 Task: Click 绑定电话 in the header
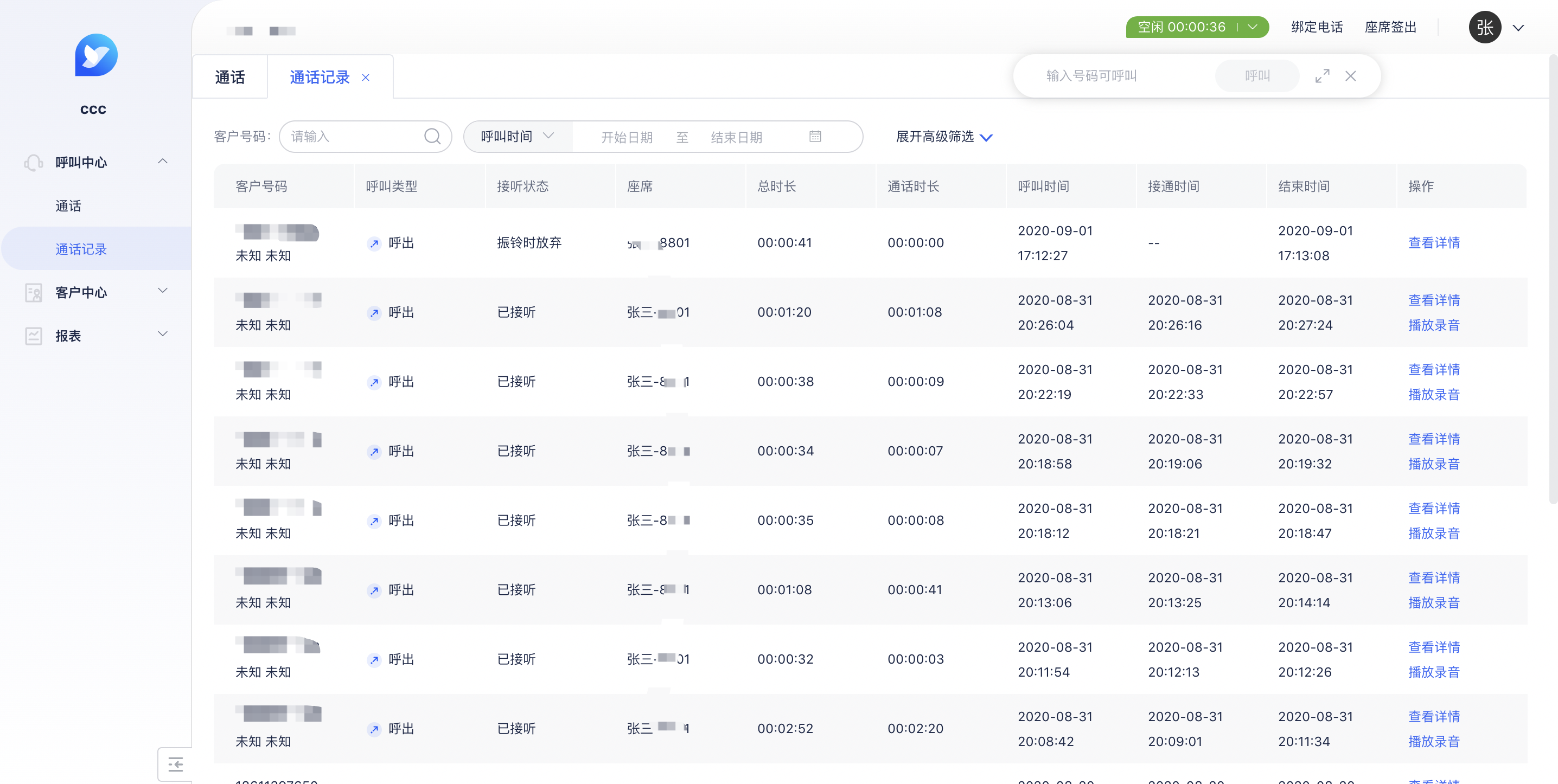pyautogui.click(x=1317, y=27)
